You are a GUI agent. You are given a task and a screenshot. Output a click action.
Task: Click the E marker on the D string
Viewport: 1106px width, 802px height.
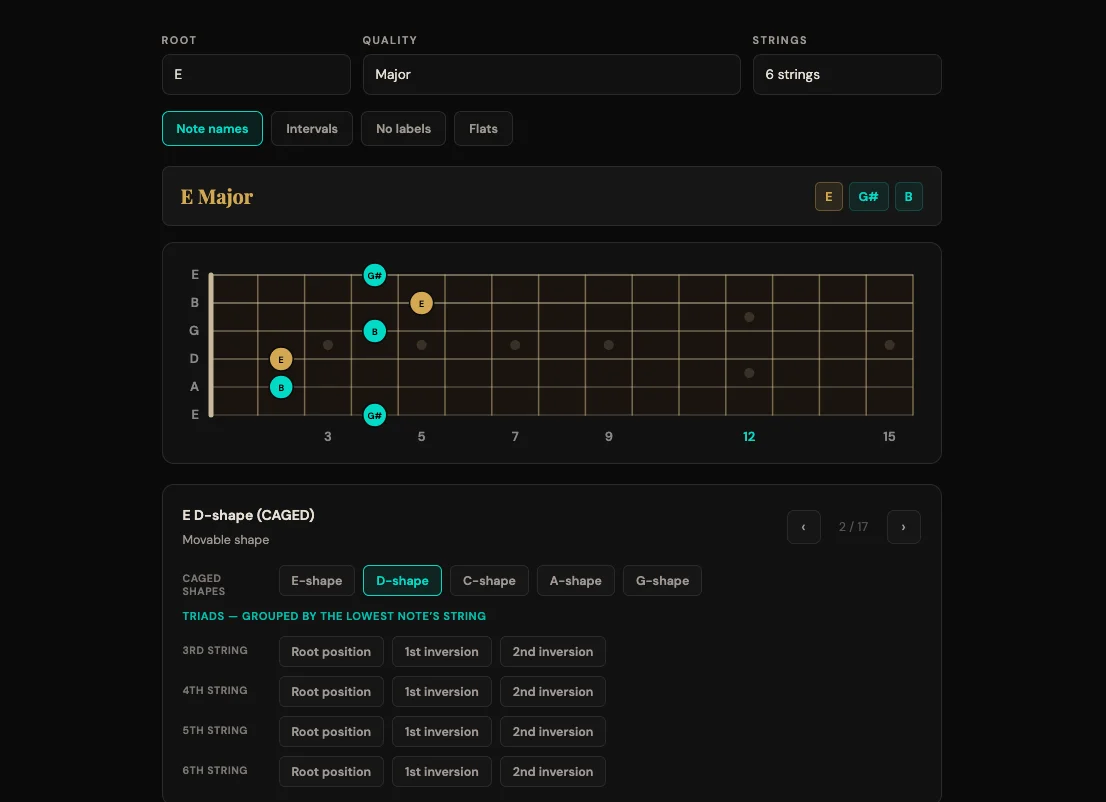281,359
